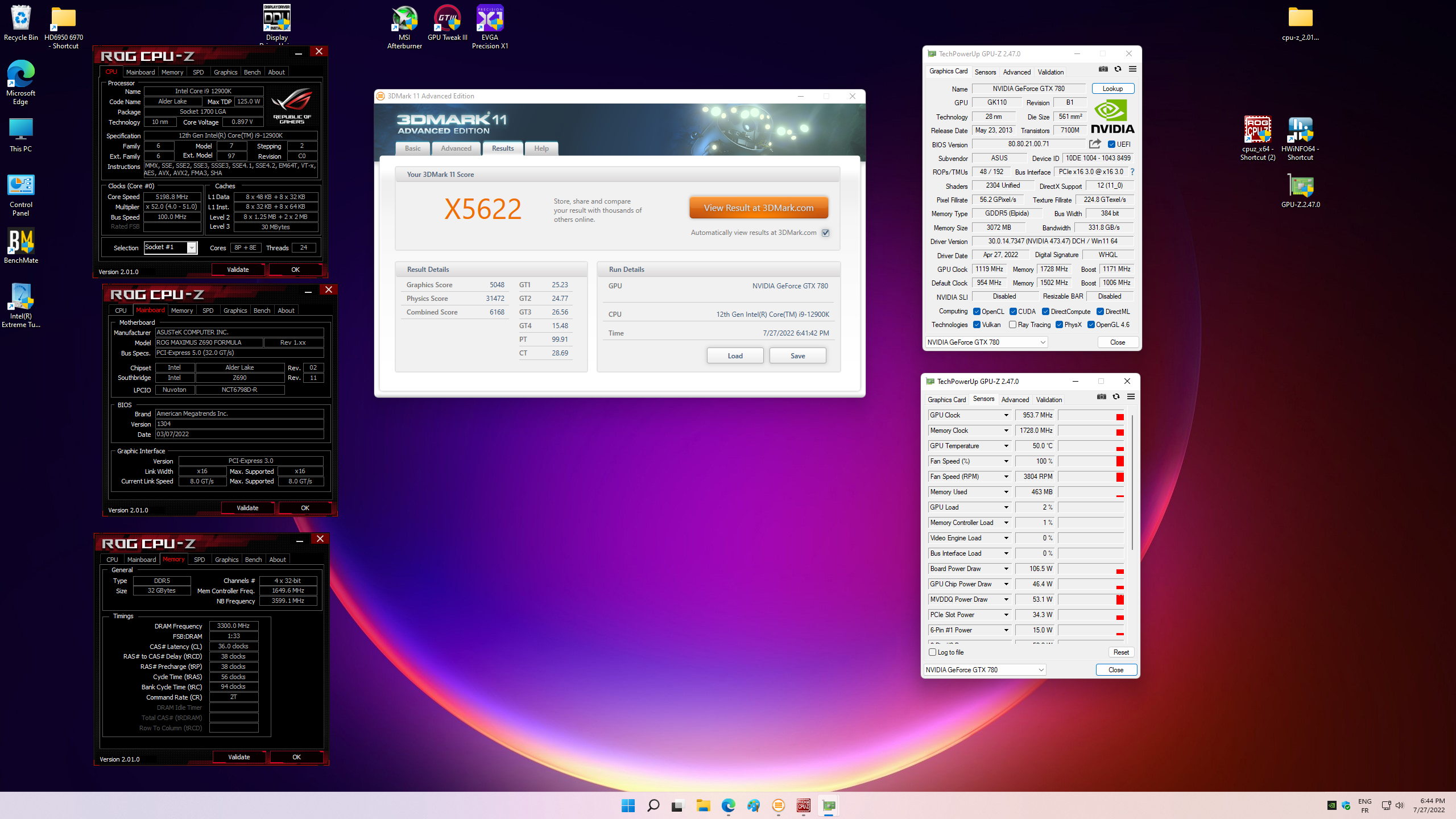
Task: Expand Board Power Draw sensor dropdown
Action: pos(1006,569)
